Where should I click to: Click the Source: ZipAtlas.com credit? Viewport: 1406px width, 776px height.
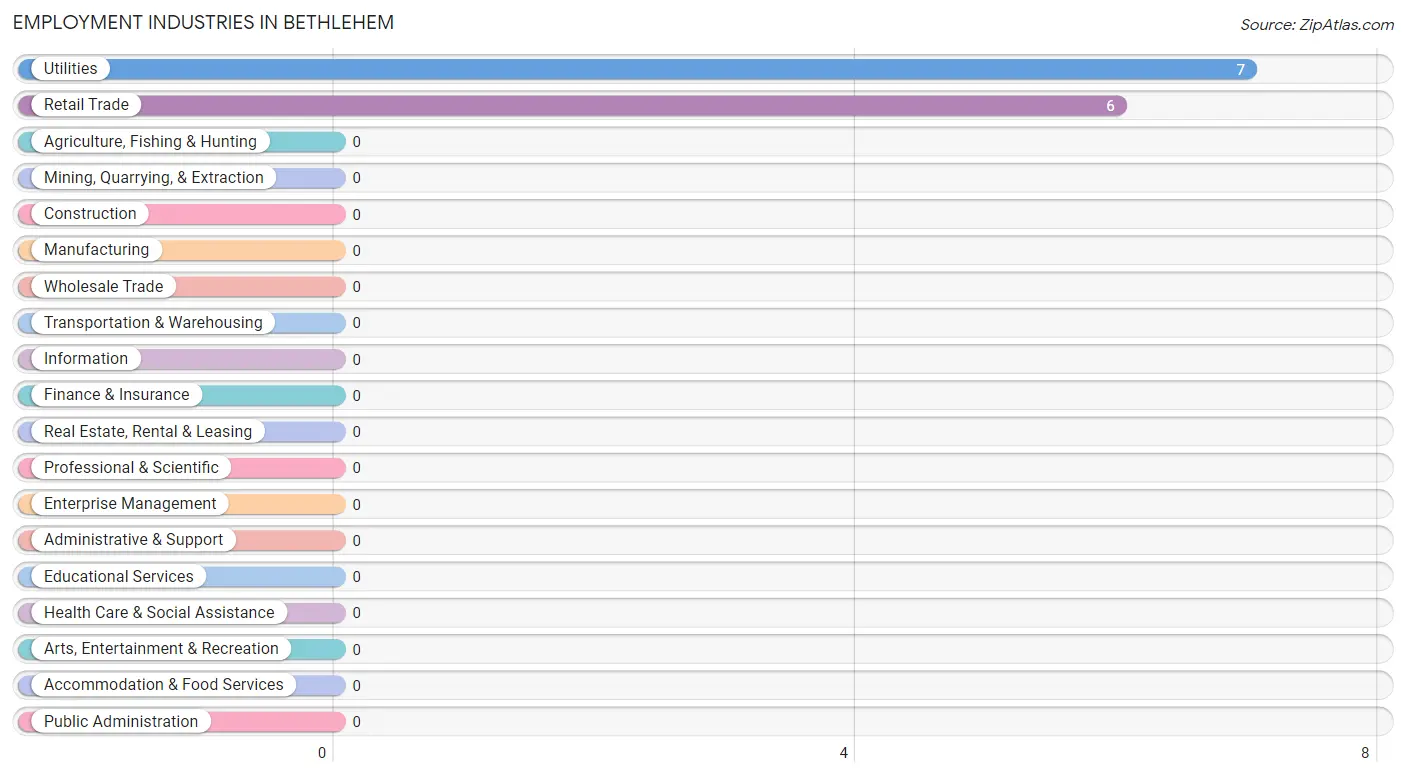pos(1317,25)
